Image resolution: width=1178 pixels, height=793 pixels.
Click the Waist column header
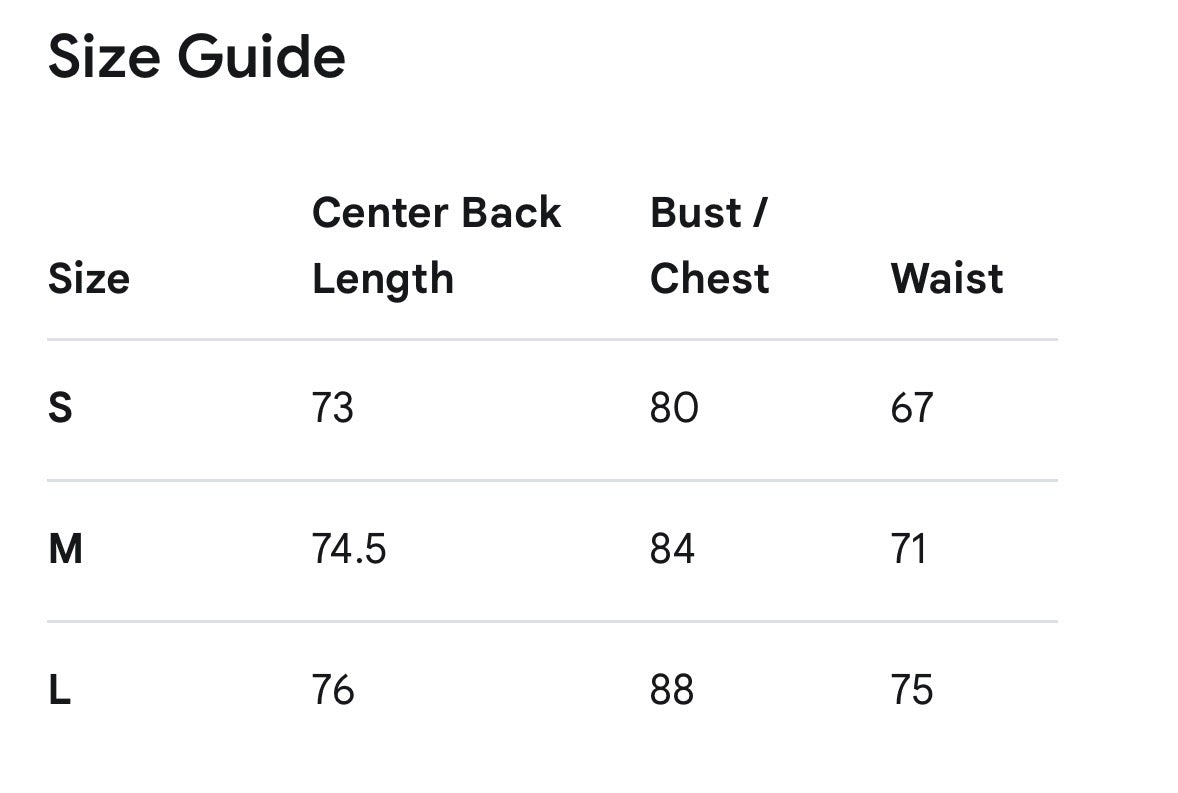947,279
